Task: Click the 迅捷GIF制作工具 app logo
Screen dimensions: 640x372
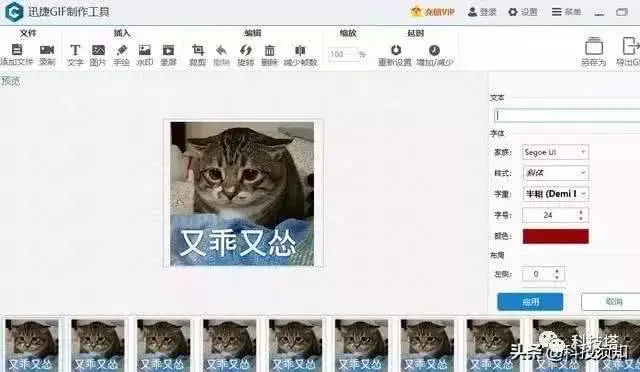Action: coord(13,11)
